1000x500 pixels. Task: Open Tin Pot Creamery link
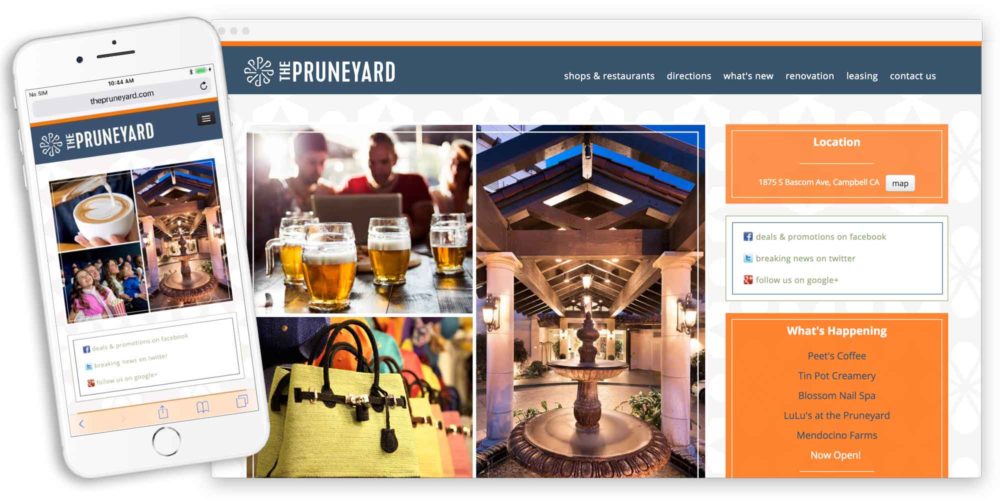(836, 376)
